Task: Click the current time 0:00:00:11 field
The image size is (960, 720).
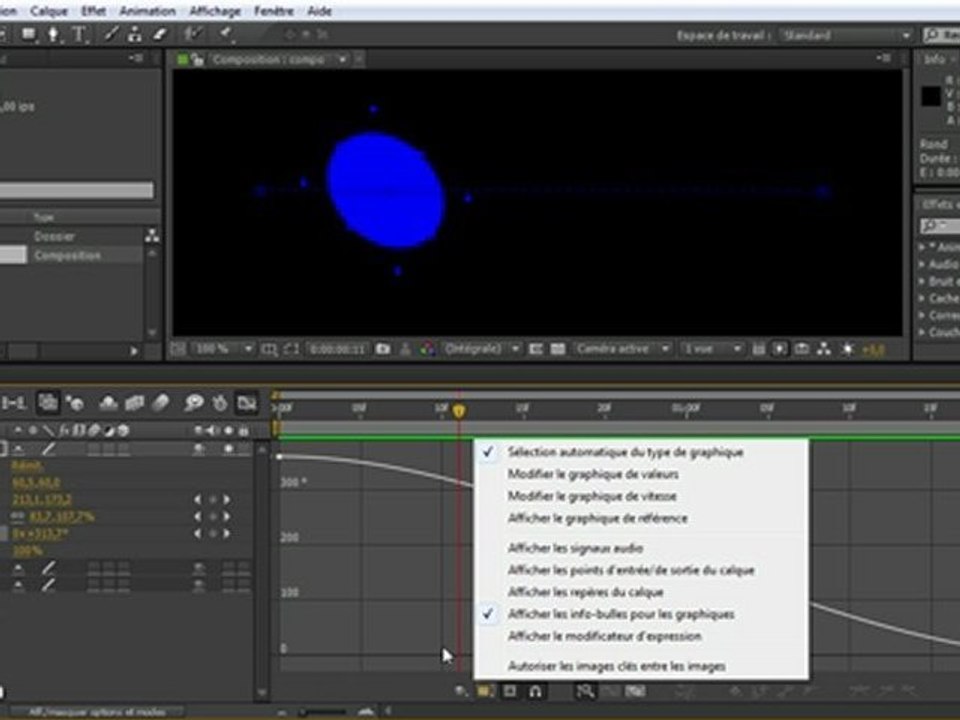Action: (x=337, y=349)
